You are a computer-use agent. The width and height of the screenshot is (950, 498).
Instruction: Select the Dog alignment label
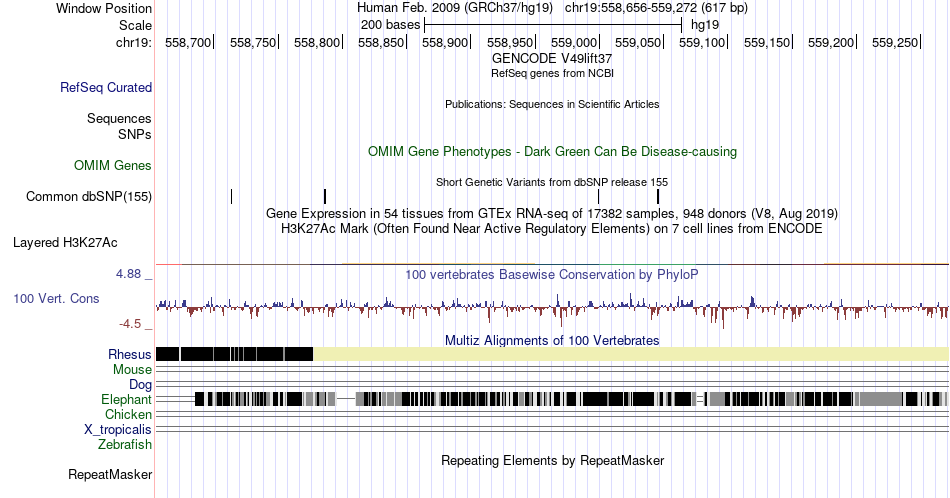(140, 385)
